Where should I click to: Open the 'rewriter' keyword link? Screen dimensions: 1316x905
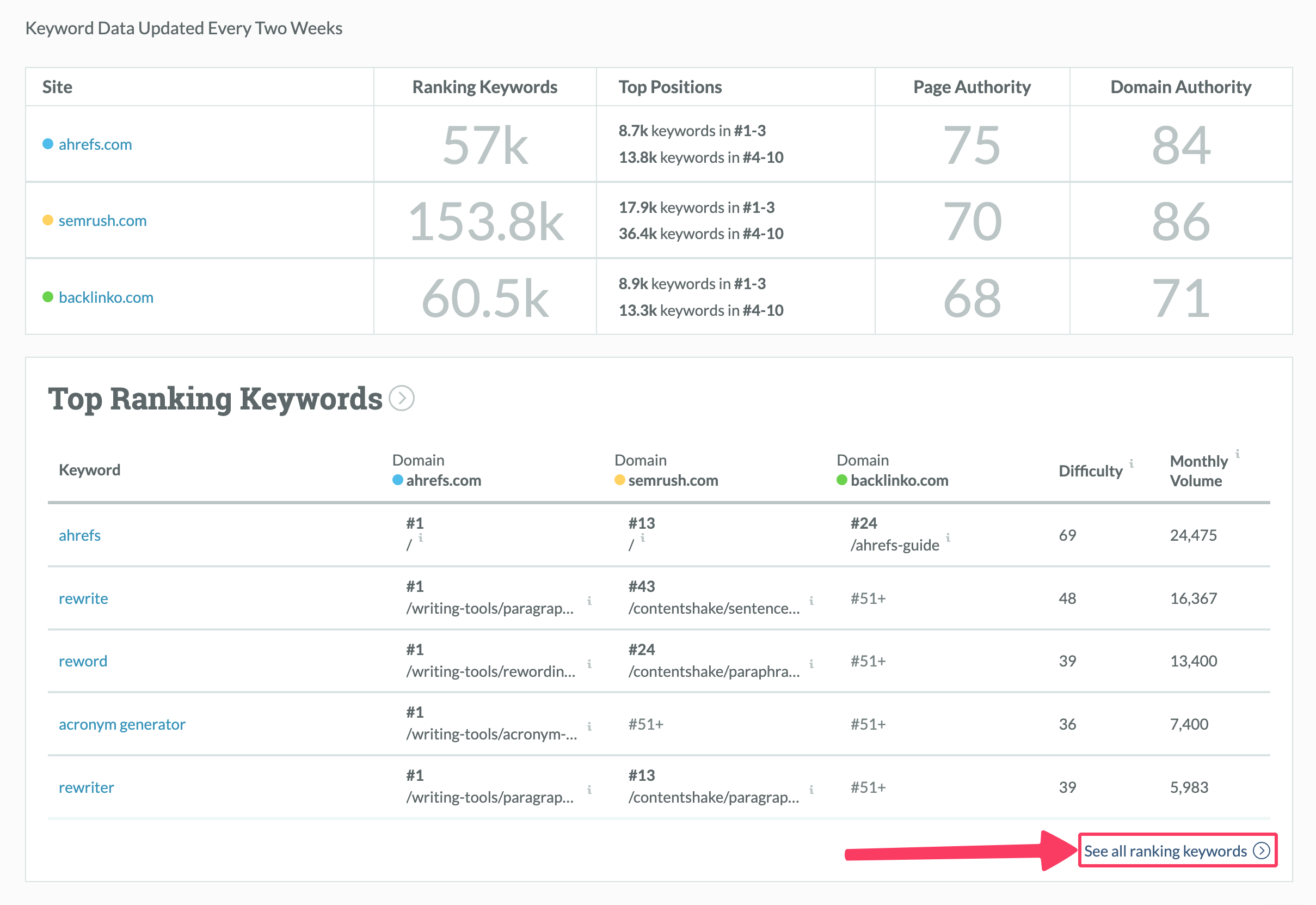(86, 787)
